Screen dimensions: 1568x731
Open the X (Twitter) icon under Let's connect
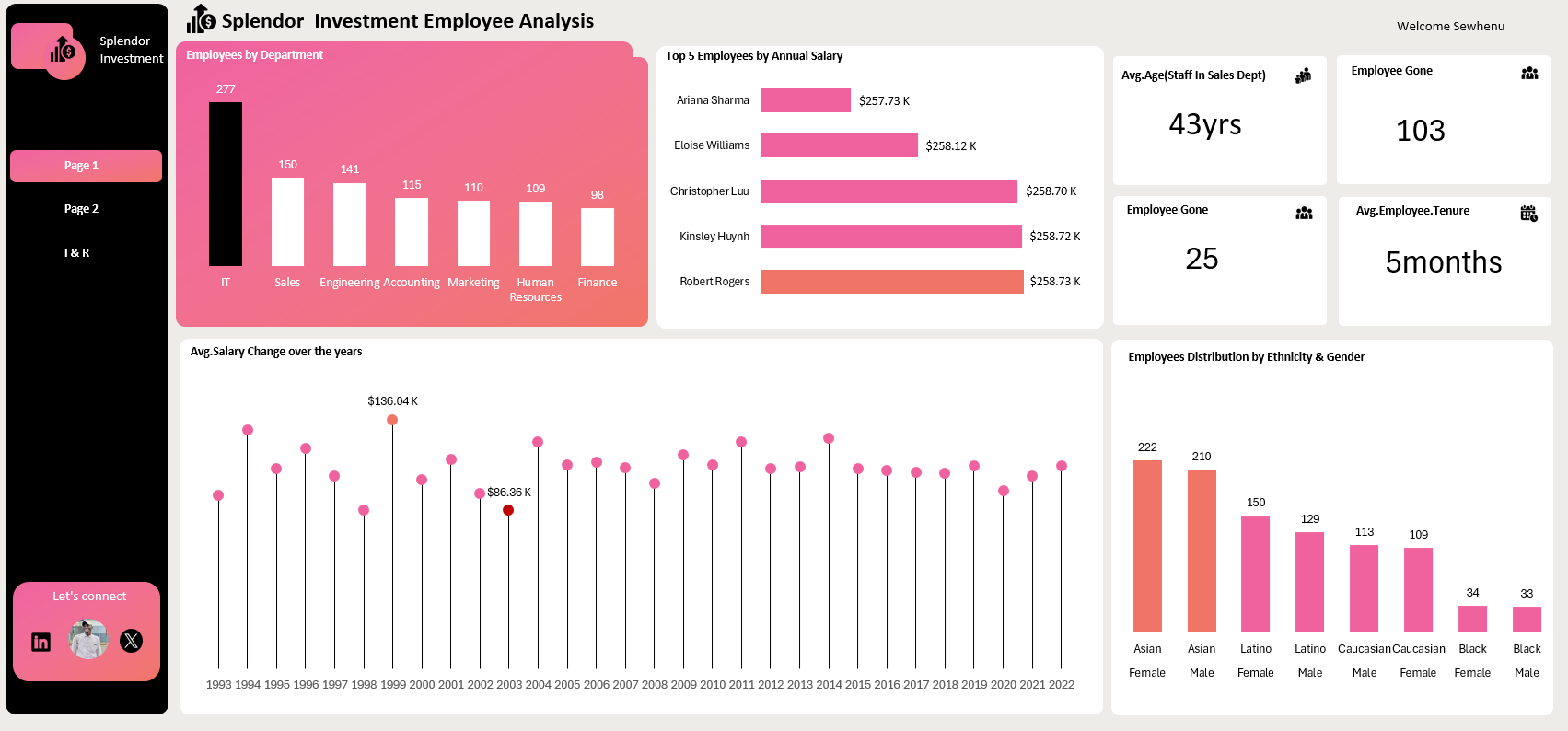coord(132,641)
